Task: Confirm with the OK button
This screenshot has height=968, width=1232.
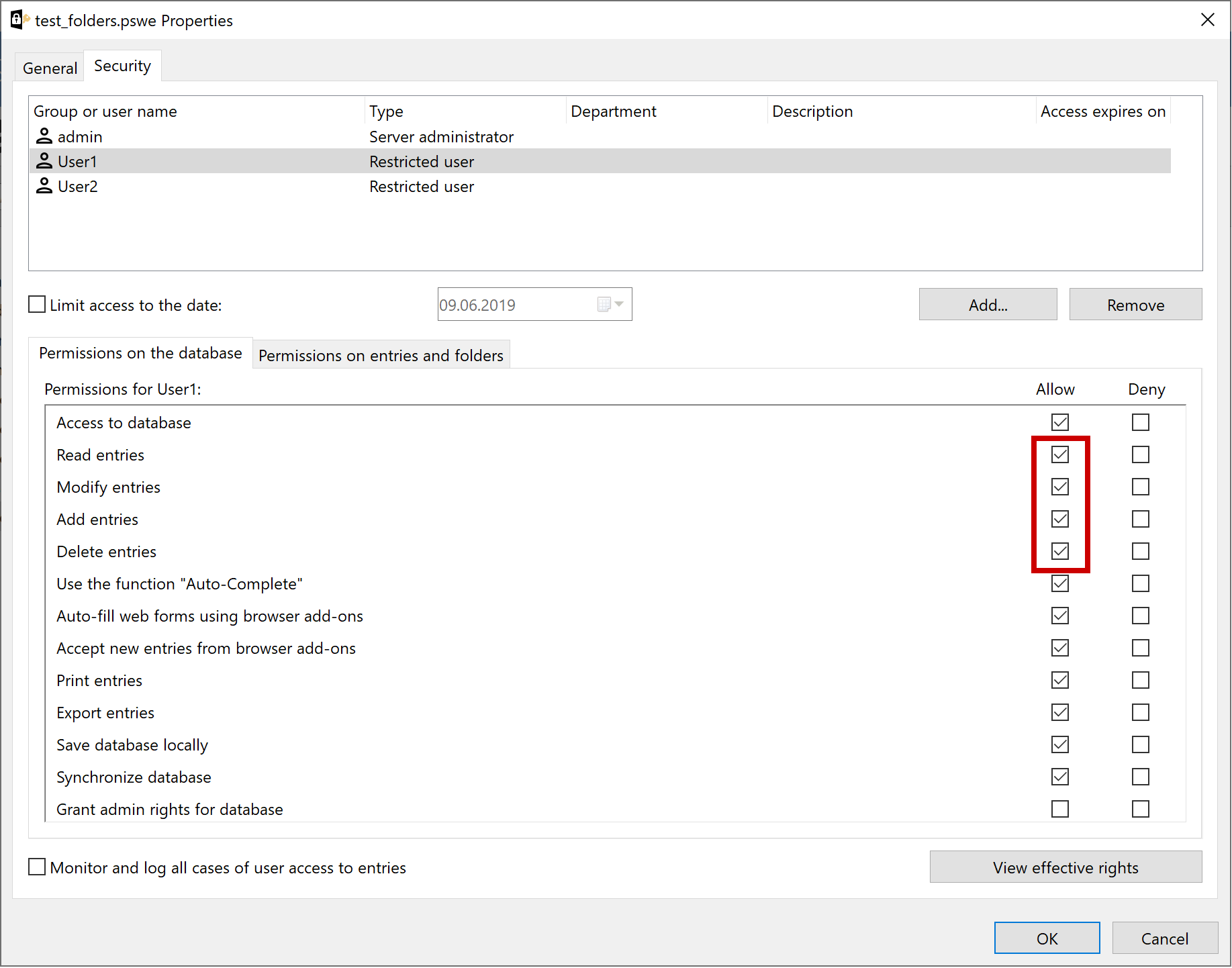Action: 1047,938
